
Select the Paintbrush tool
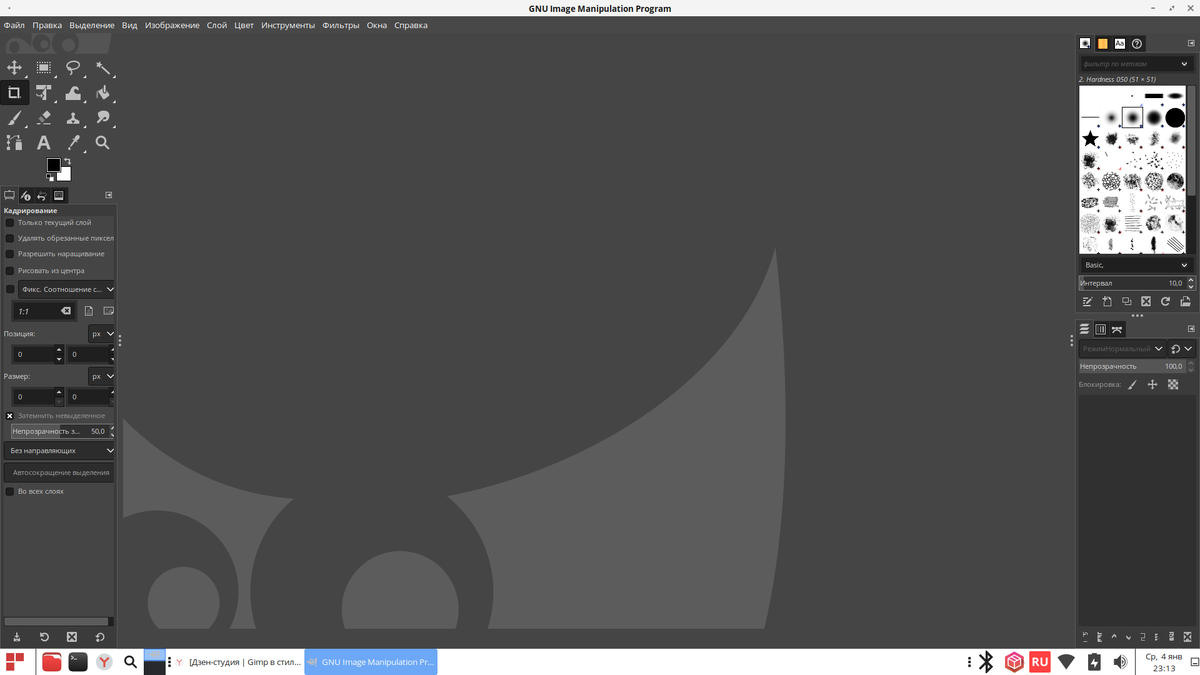[14, 118]
